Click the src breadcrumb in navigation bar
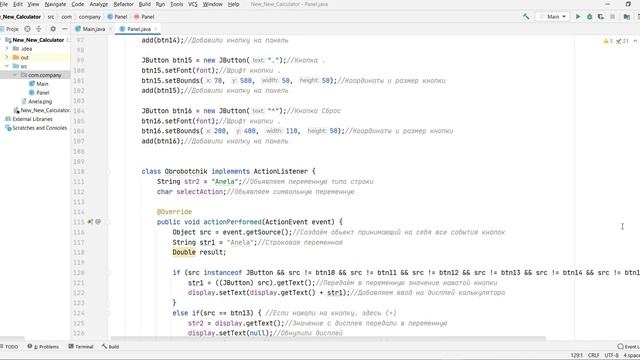Image resolution: width=640 pixels, height=360 pixels. pos(51,17)
